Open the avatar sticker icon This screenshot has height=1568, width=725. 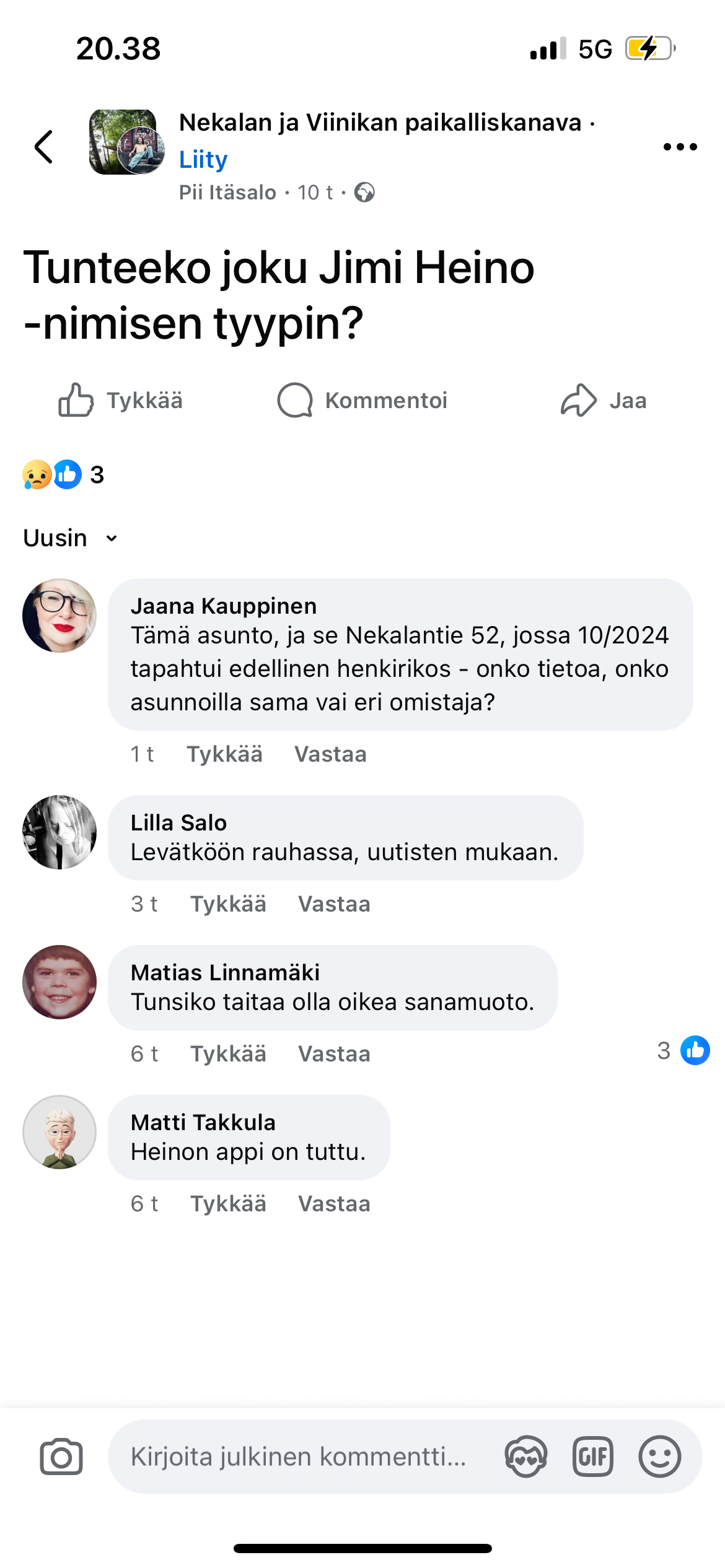526,1457
